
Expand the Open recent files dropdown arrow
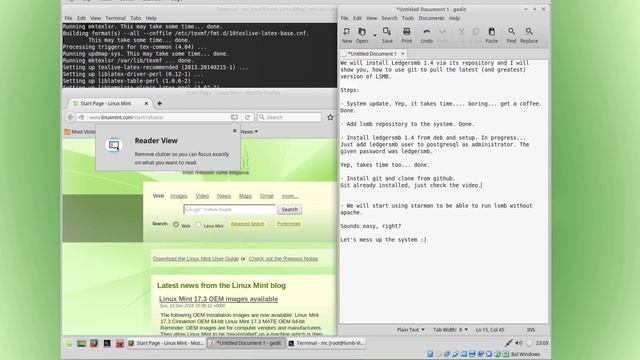tap(375, 36)
